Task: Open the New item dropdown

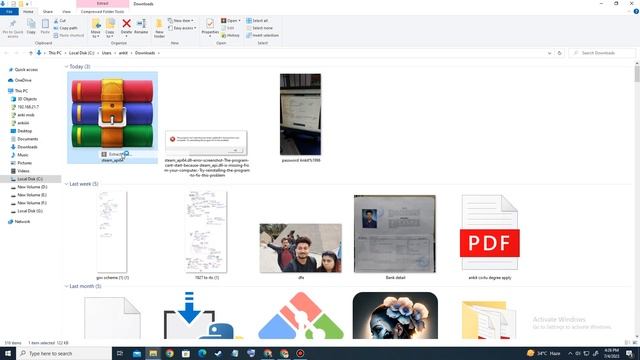Action: (181, 20)
